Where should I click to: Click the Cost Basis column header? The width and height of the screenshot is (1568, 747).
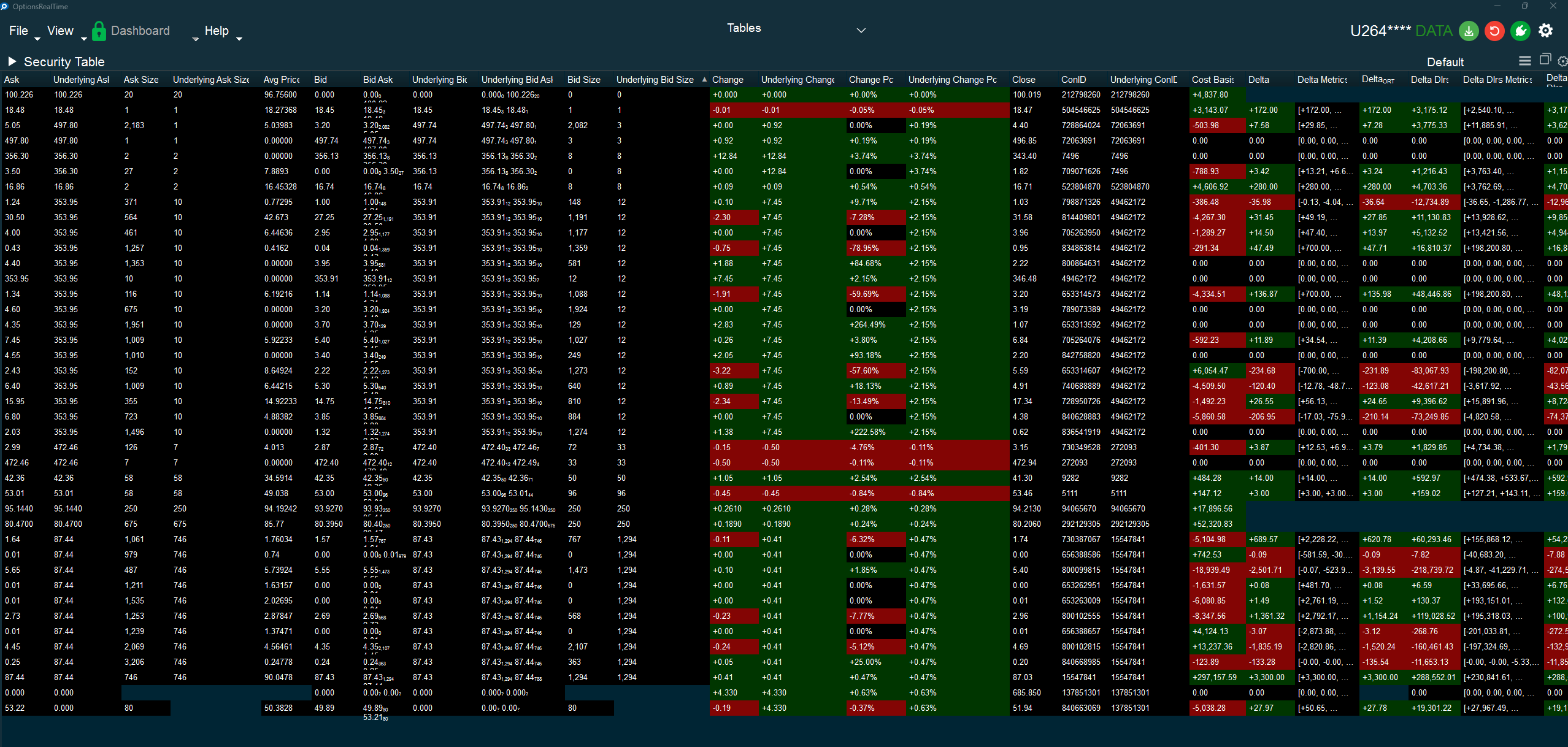tap(1212, 80)
